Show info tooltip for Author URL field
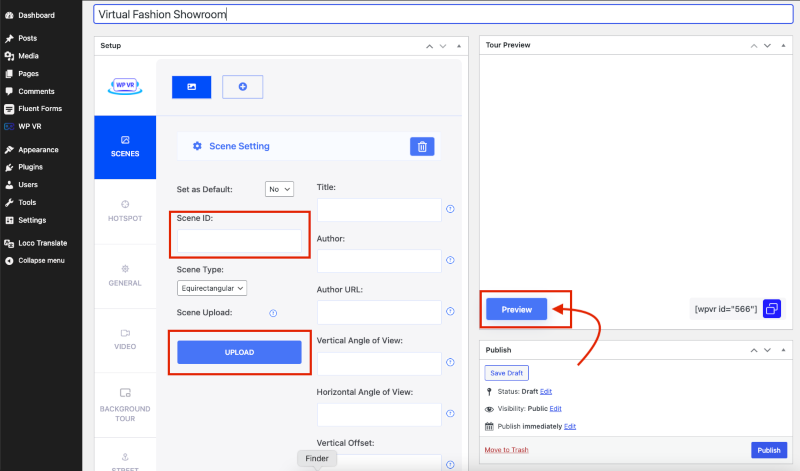 450,311
